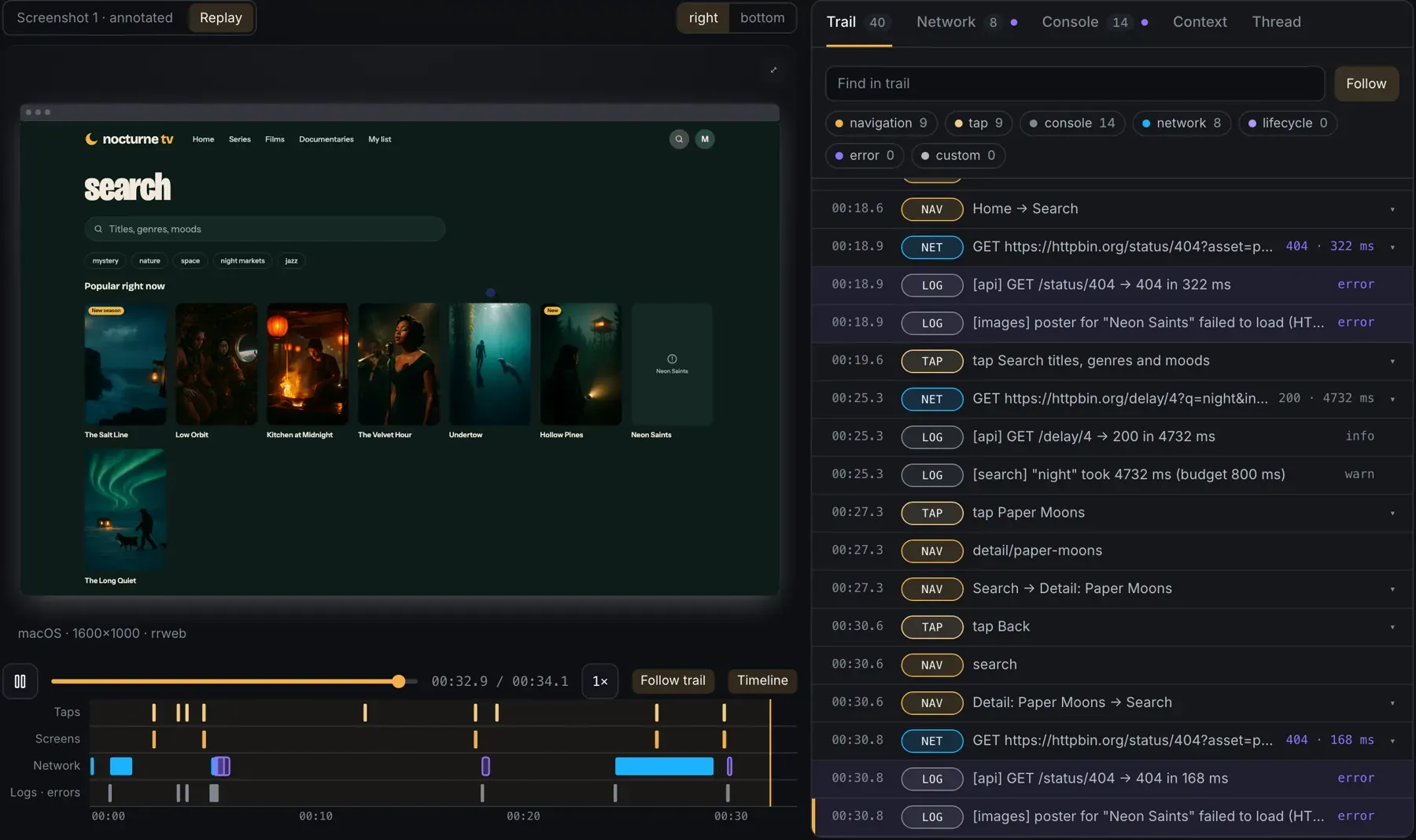Open The Velvet Hour poster
Screen dimensions: 1416x840
398,364
